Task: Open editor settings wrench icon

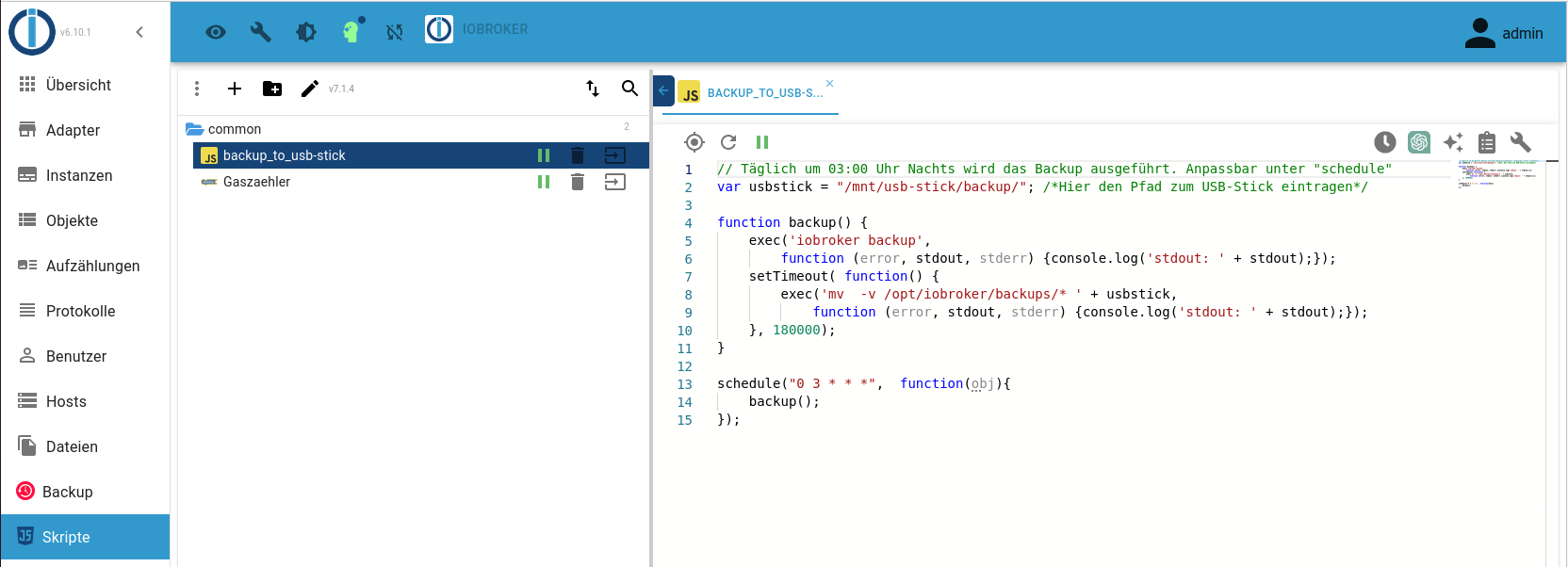Action: 1521,142
